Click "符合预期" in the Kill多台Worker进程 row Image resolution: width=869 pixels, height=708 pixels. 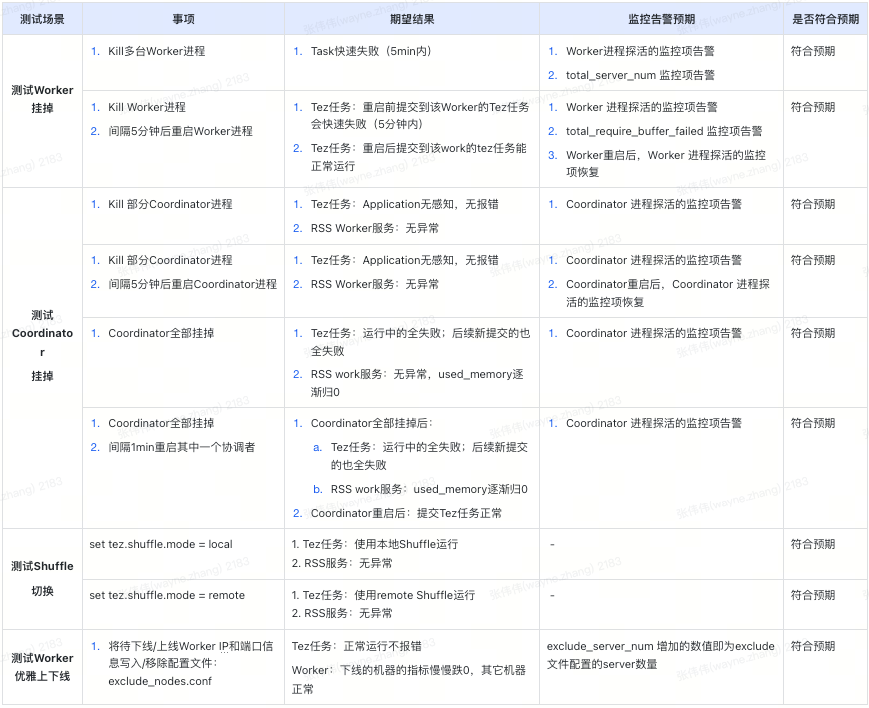pyautogui.click(x=812, y=52)
